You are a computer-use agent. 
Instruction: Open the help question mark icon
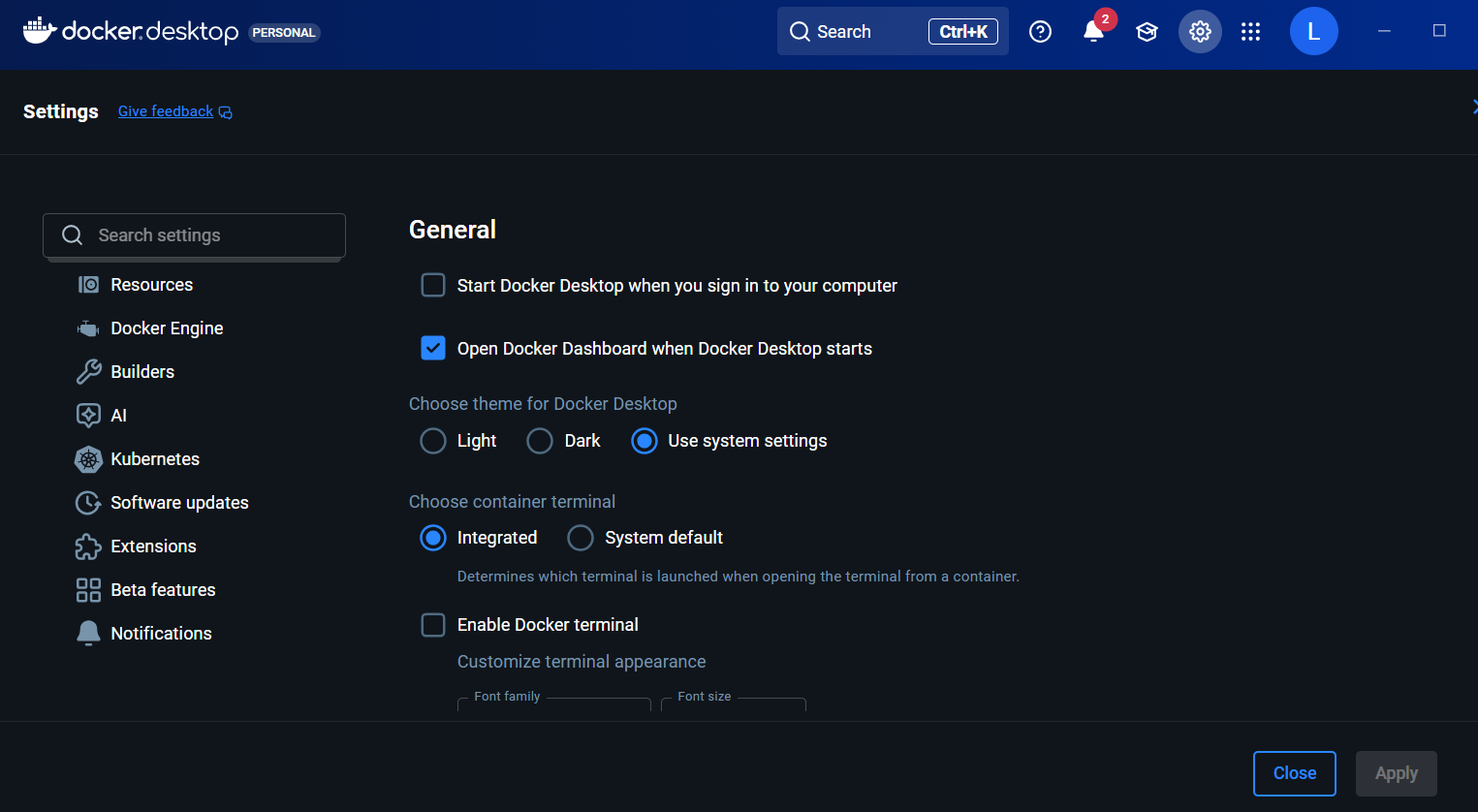1040,32
